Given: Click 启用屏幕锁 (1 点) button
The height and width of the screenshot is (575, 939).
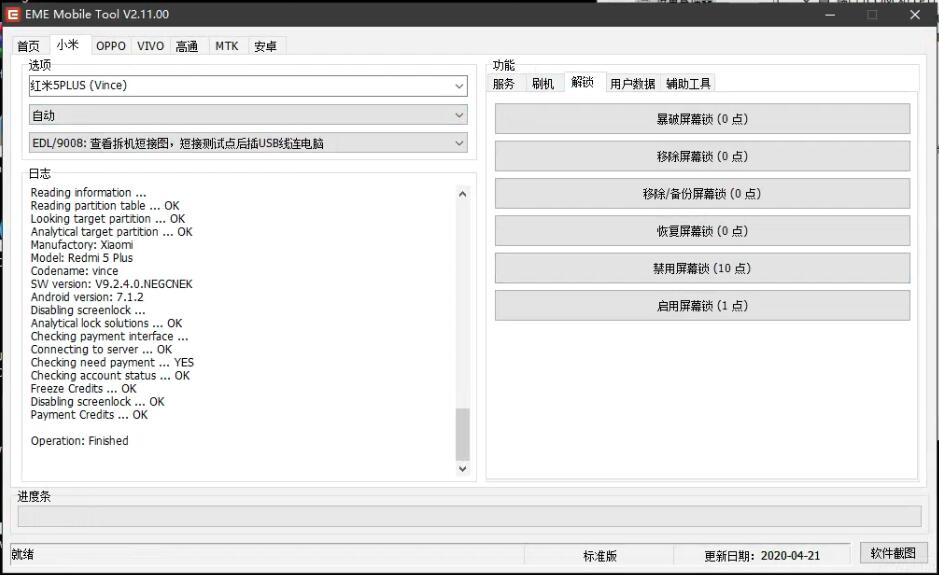Looking at the screenshot, I should click(x=702, y=305).
